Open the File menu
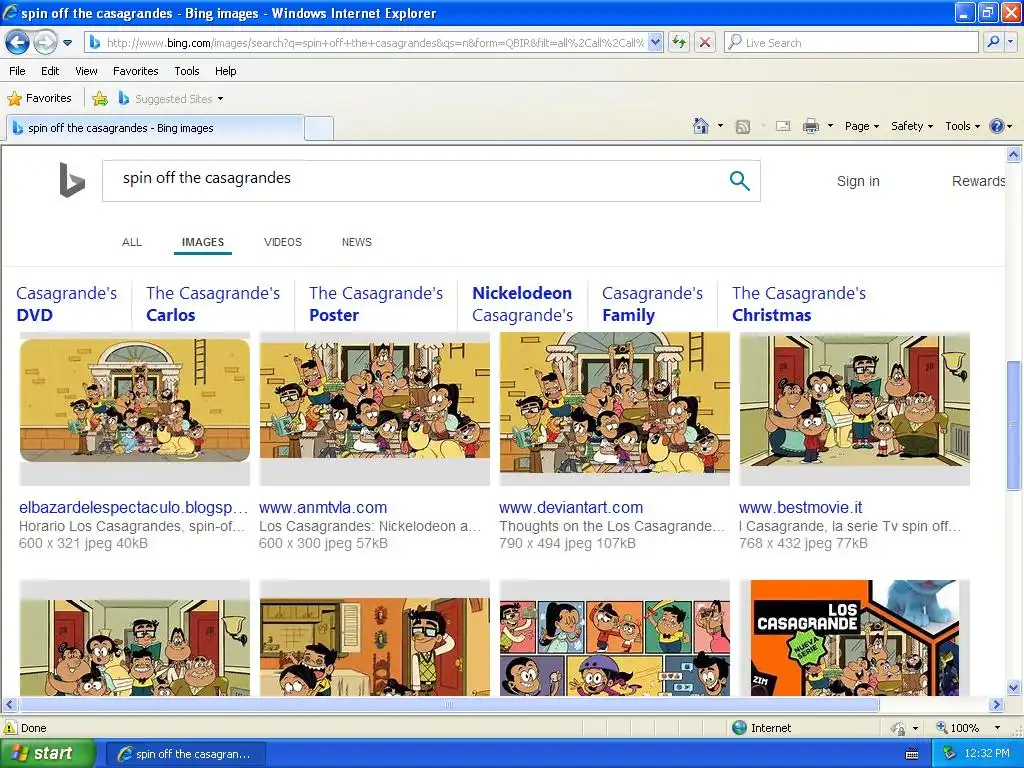The width and height of the screenshot is (1024, 768). pyautogui.click(x=17, y=71)
